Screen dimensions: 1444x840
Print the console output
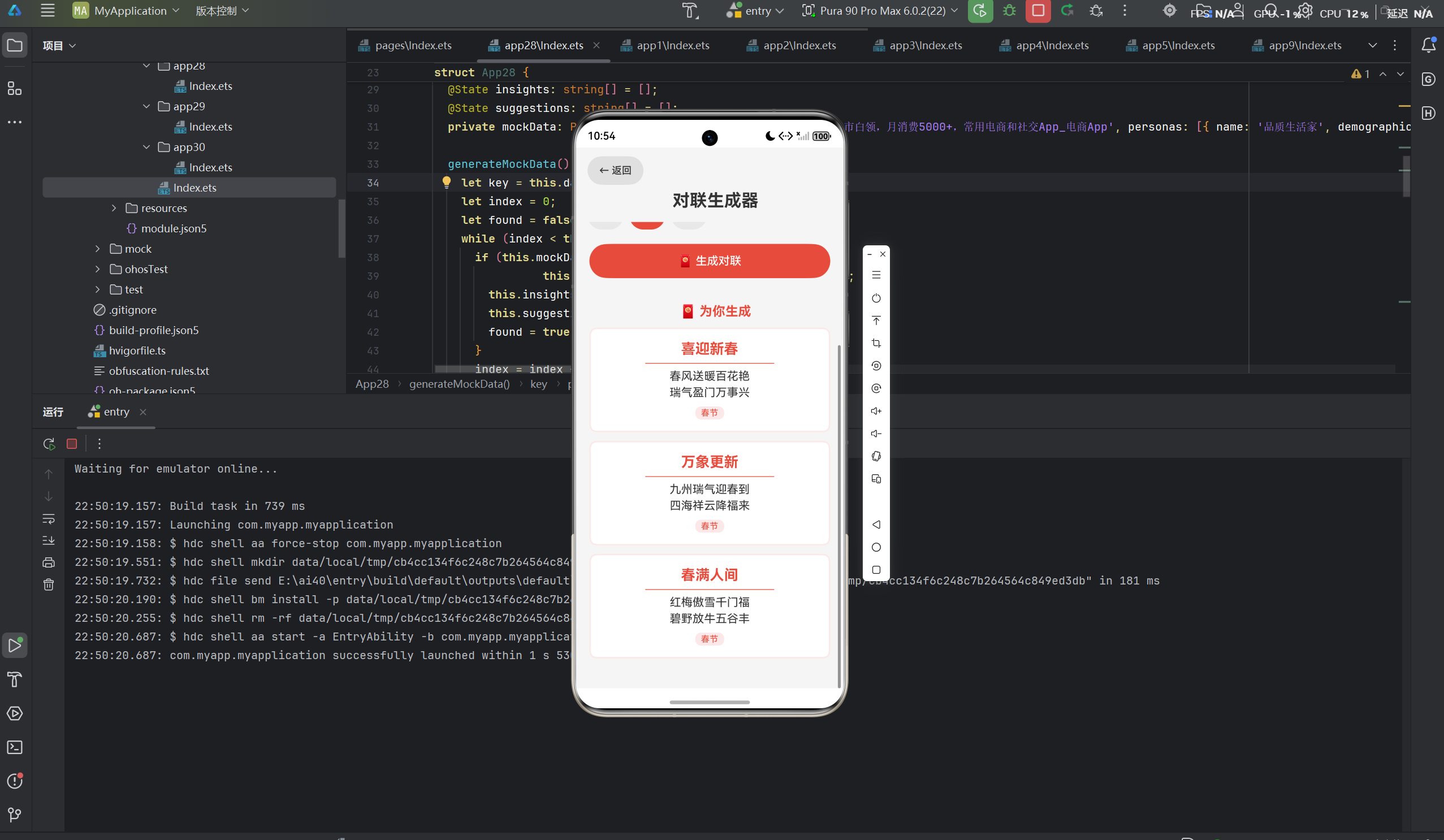coord(49,562)
